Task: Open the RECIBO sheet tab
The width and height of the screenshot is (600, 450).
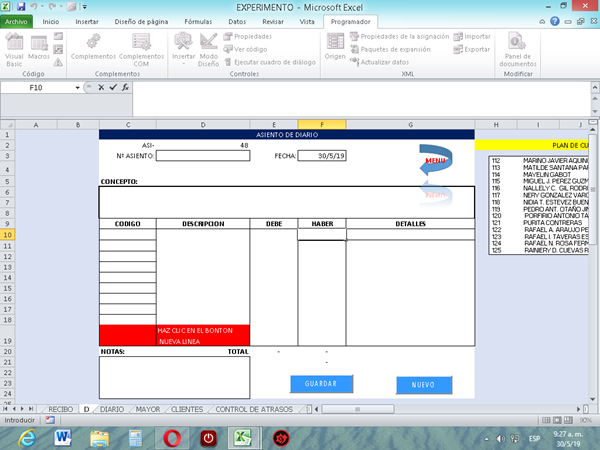Action: [x=60, y=409]
